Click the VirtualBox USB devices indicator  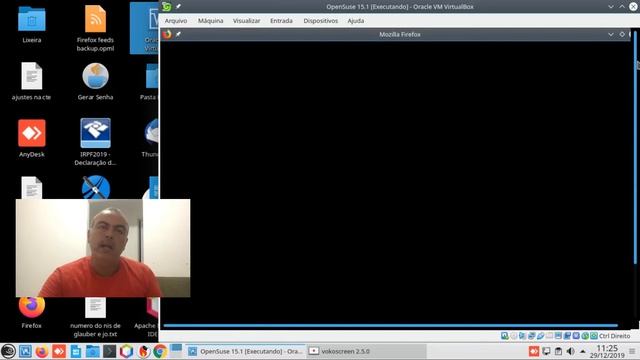[x=540, y=336]
